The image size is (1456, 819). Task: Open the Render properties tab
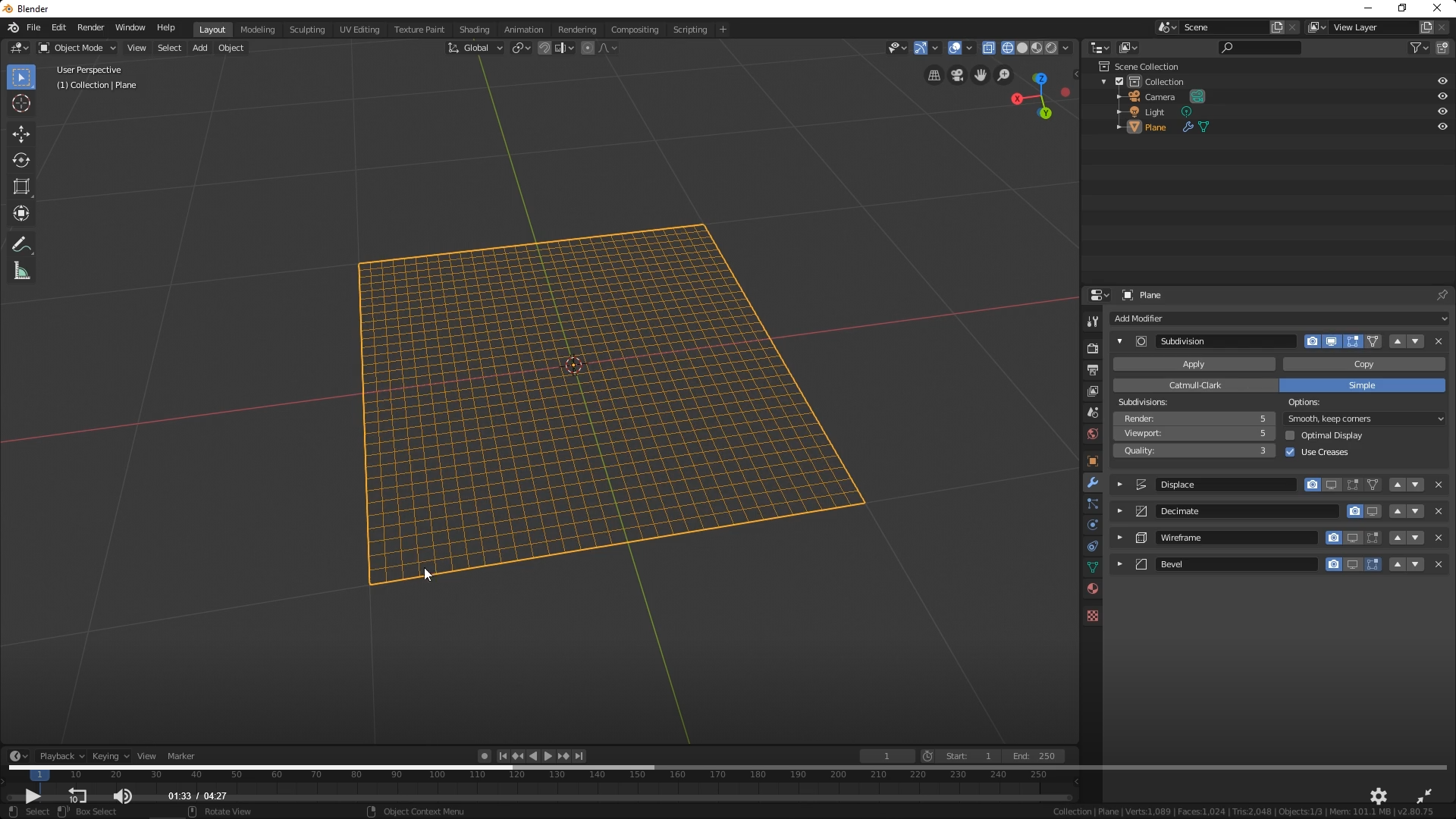(1092, 349)
